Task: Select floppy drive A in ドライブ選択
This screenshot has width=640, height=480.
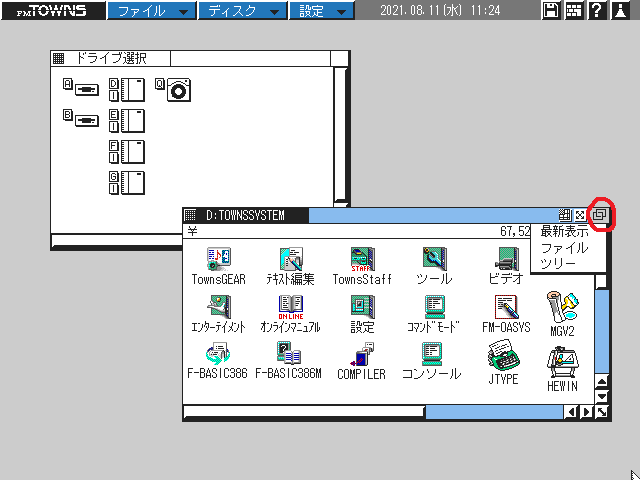Action: pyautogui.click(x=81, y=87)
